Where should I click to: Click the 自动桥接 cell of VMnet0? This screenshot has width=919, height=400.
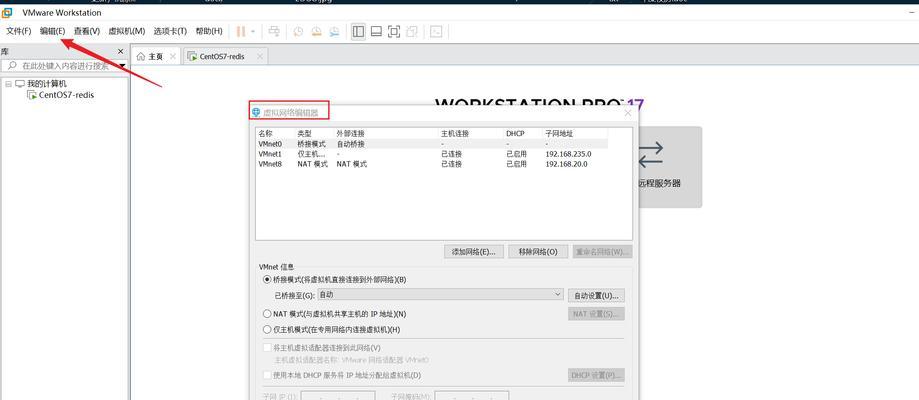point(350,144)
